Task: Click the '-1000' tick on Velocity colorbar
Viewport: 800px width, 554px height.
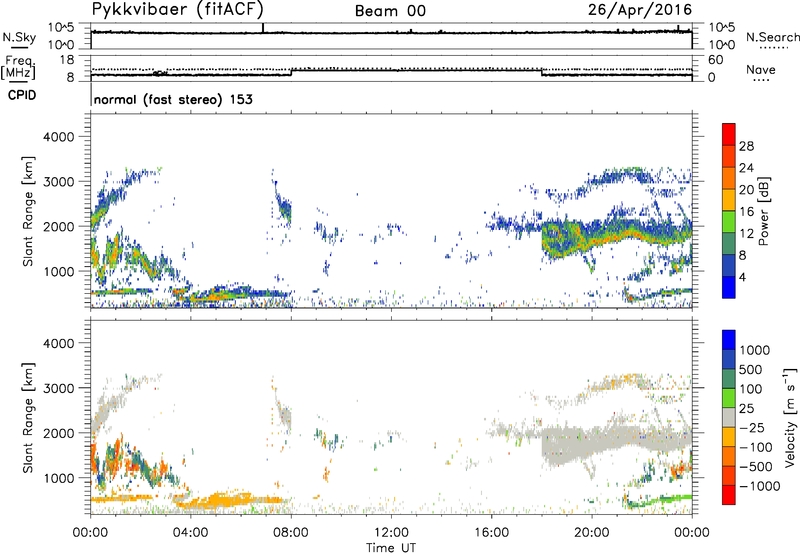Action: coord(759,486)
